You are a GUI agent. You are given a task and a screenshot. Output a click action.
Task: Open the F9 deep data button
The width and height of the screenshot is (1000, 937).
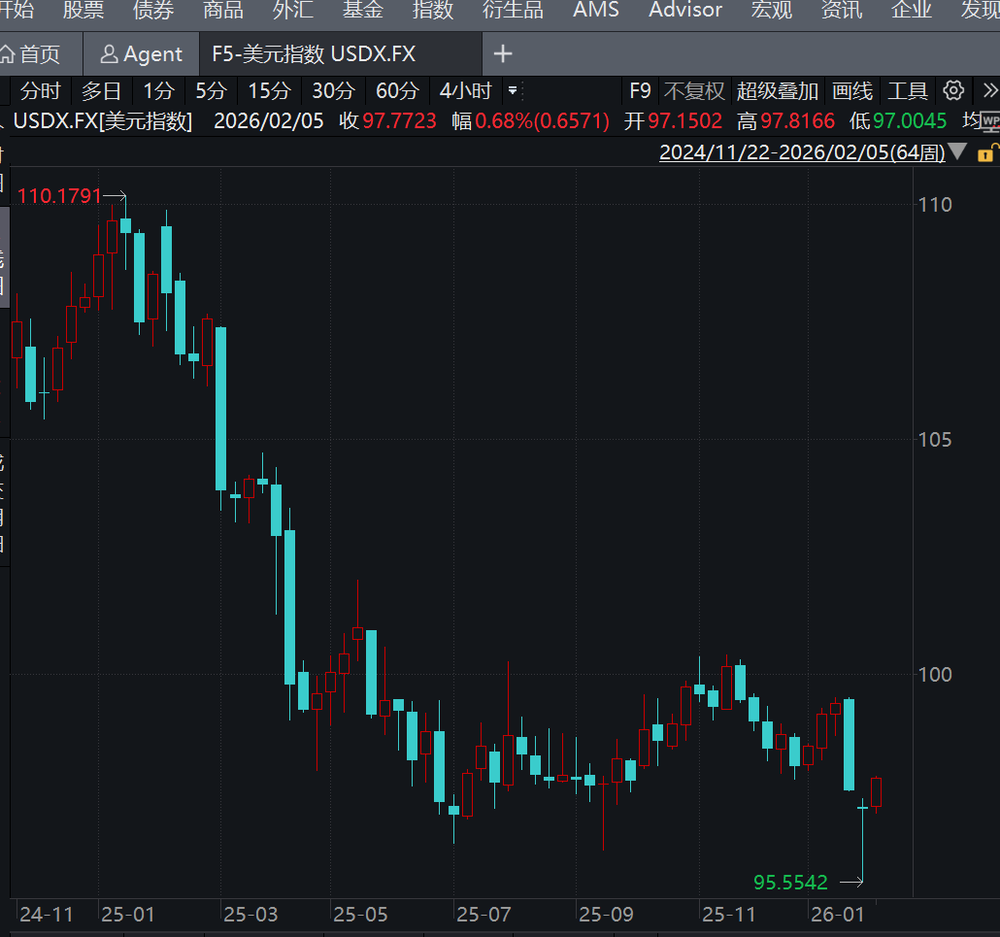click(x=640, y=91)
